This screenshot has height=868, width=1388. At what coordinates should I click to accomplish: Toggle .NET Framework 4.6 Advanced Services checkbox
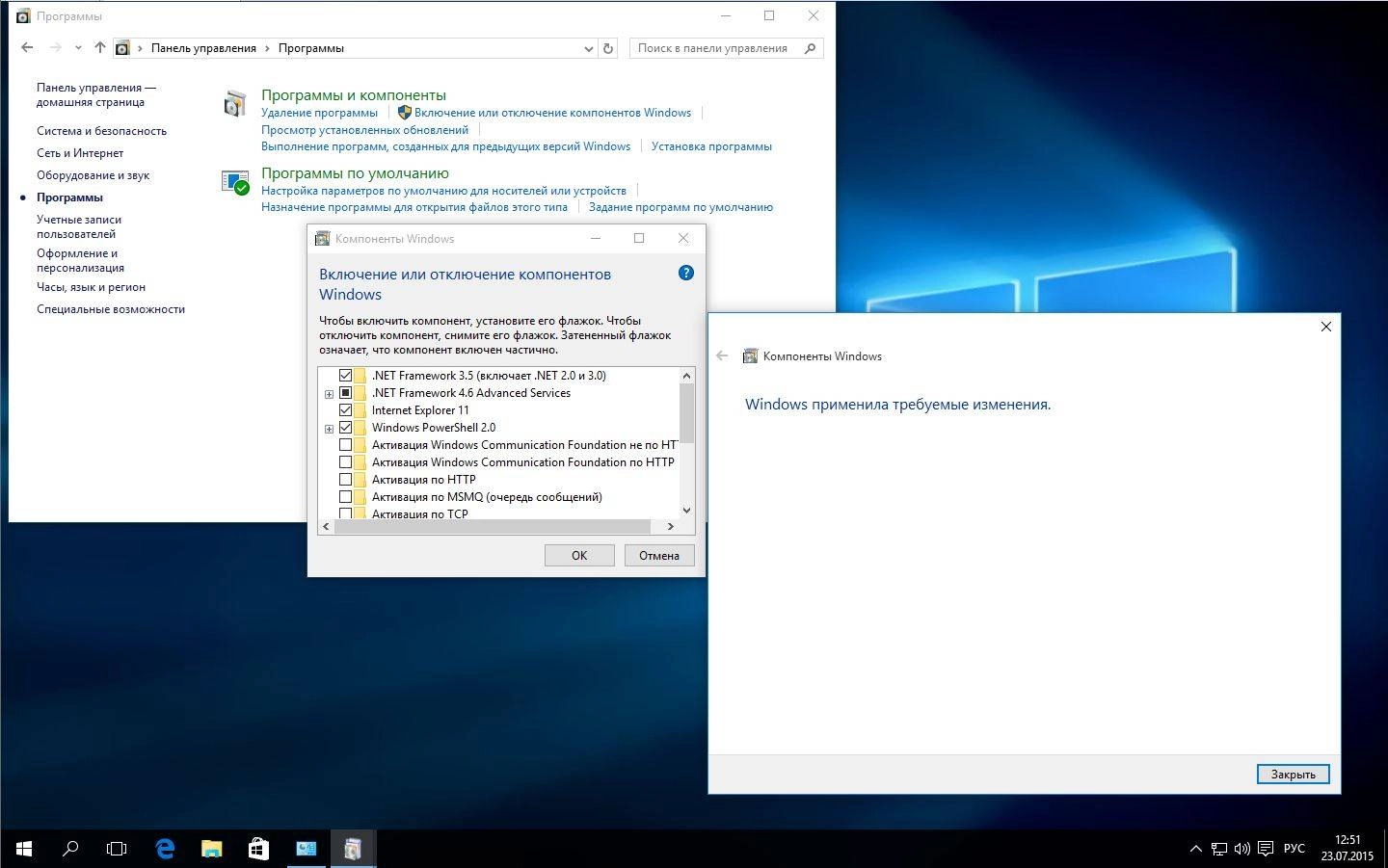[345, 393]
